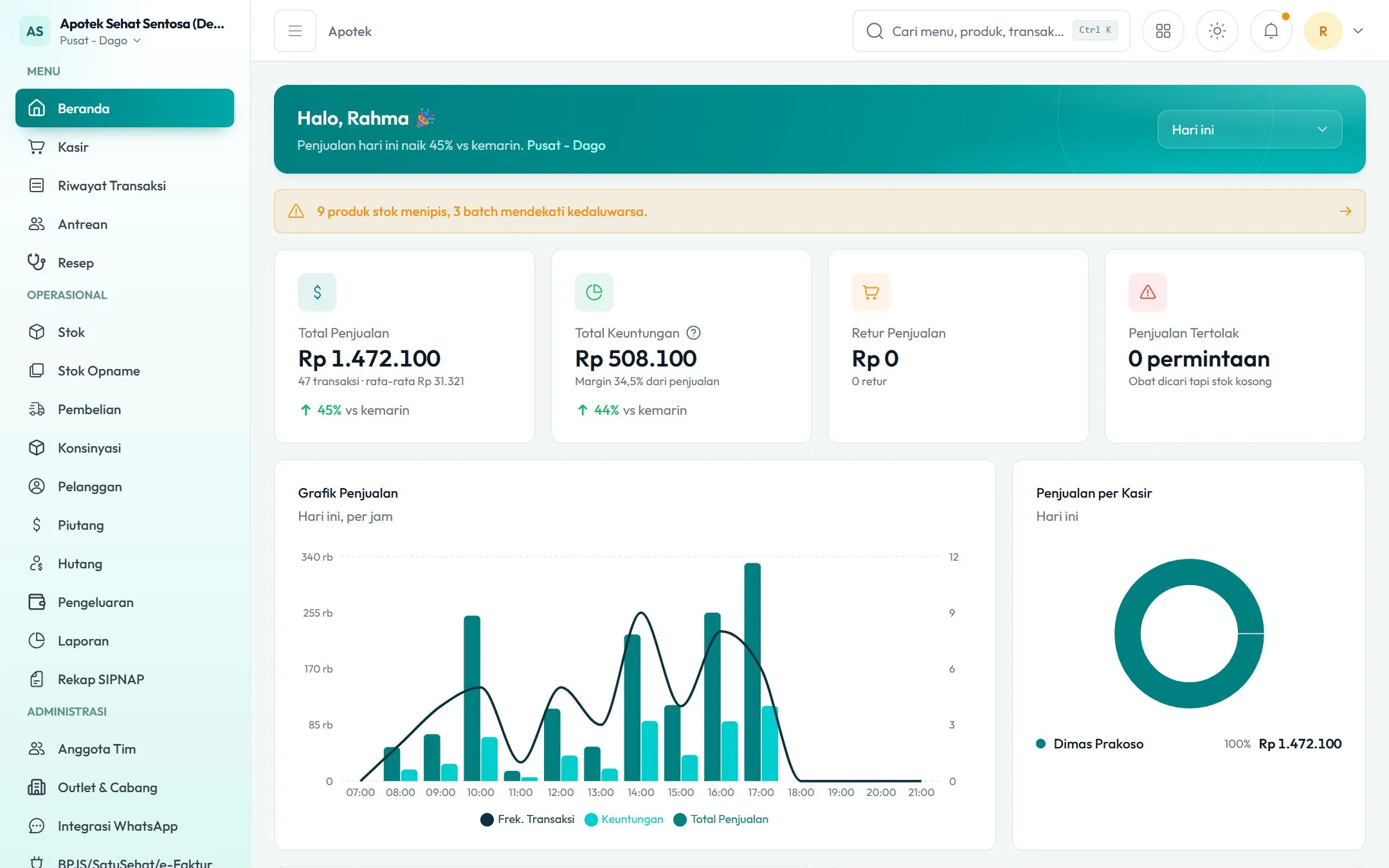This screenshot has width=1389, height=868.
Task: Click the Stok box icon
Action: click(x=37, y=332)
